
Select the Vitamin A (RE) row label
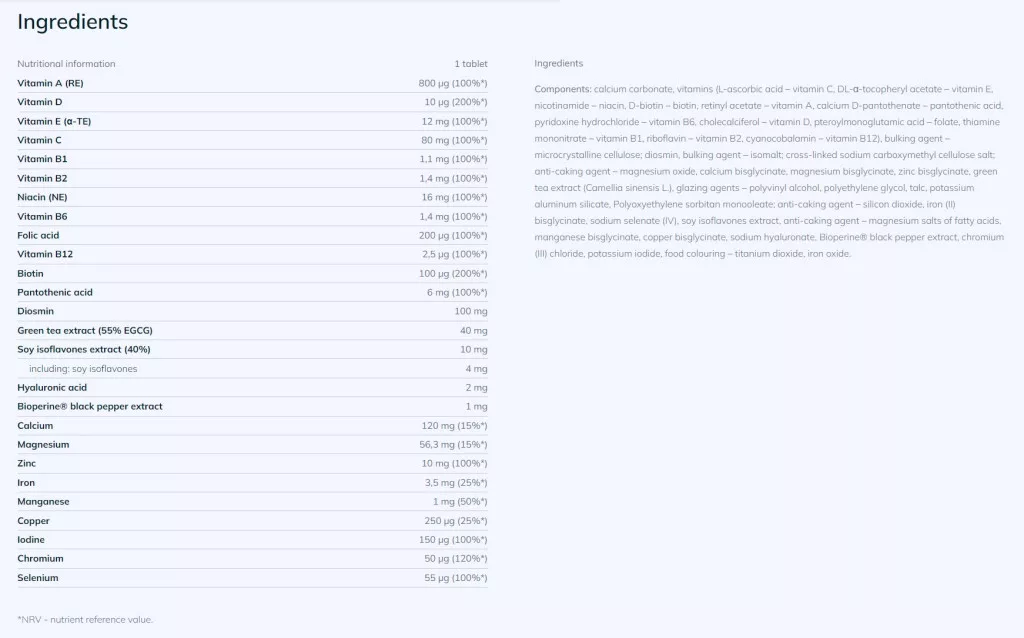tap(50, 83)
